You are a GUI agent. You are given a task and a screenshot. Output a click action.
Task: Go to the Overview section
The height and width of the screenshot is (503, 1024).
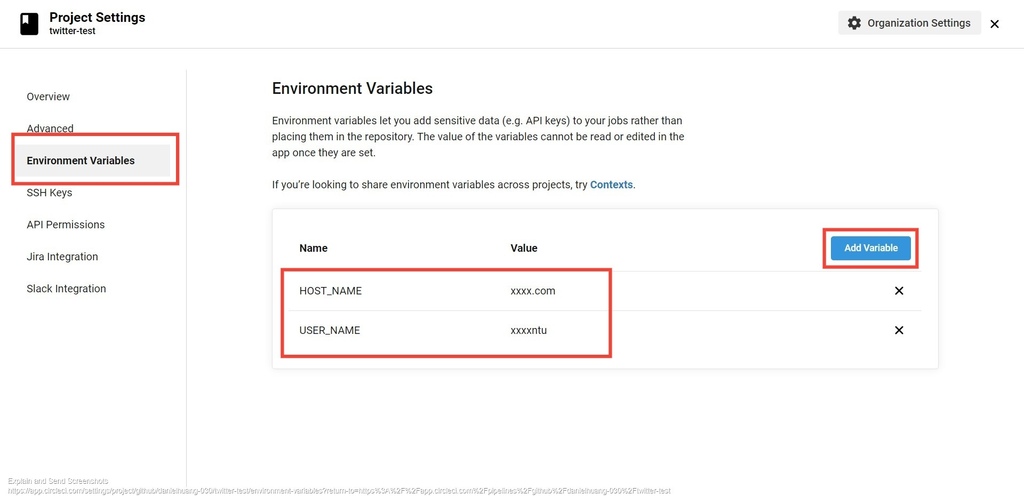coord(48,97)
